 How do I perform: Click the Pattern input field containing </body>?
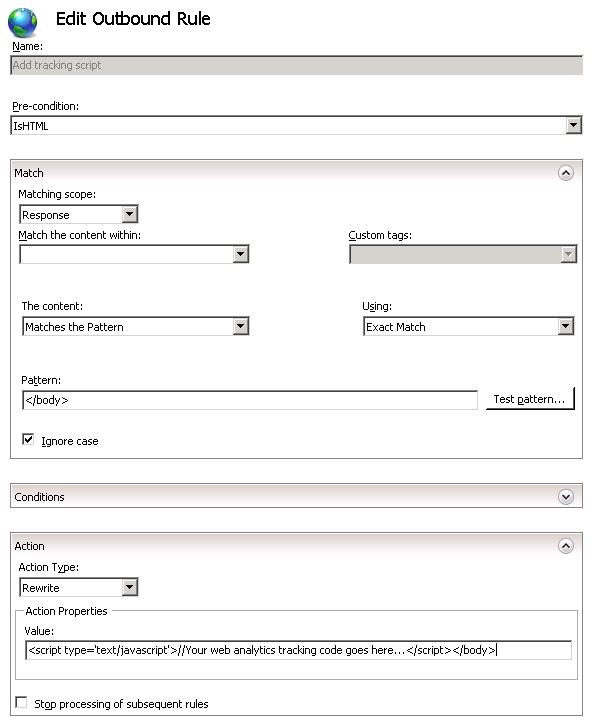(x=250, y=400)
